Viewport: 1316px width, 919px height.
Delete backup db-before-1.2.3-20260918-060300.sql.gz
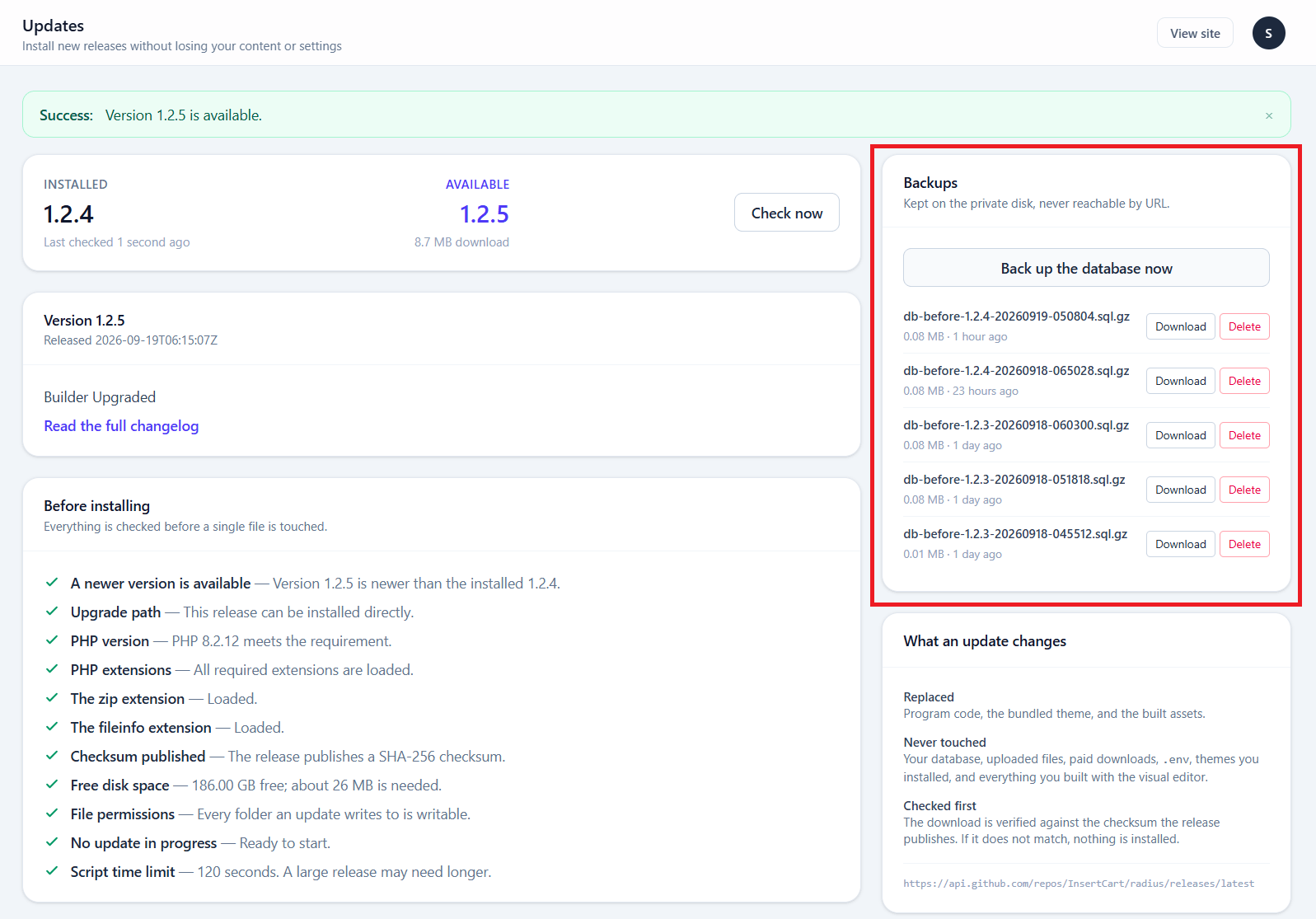click(x=1244, y=435)
